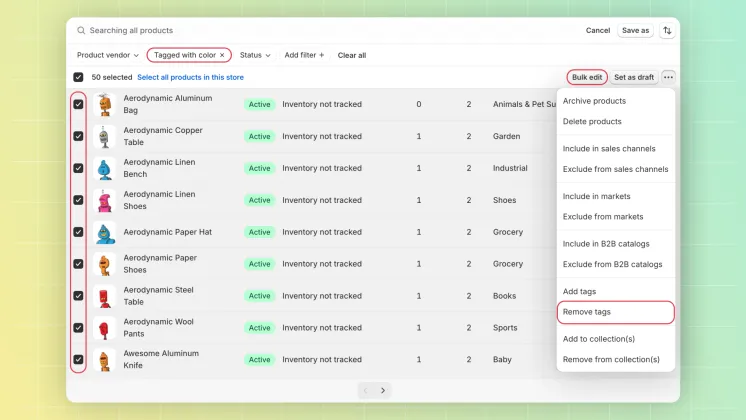
Task: Uncheck Awesome Aluminum Knife row
Action: pyautogui.click(x=79, y=360)
